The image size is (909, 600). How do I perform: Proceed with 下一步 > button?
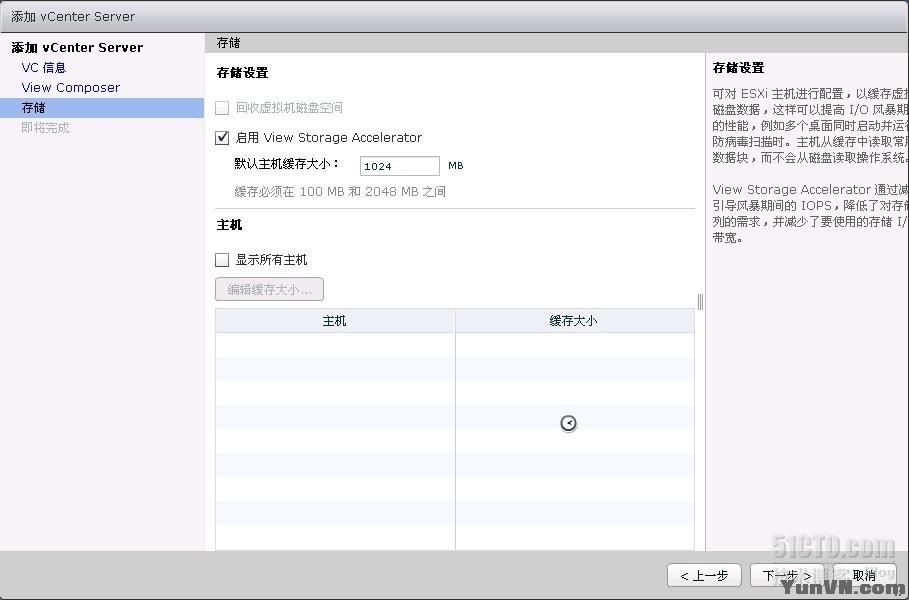coord(787,575)
